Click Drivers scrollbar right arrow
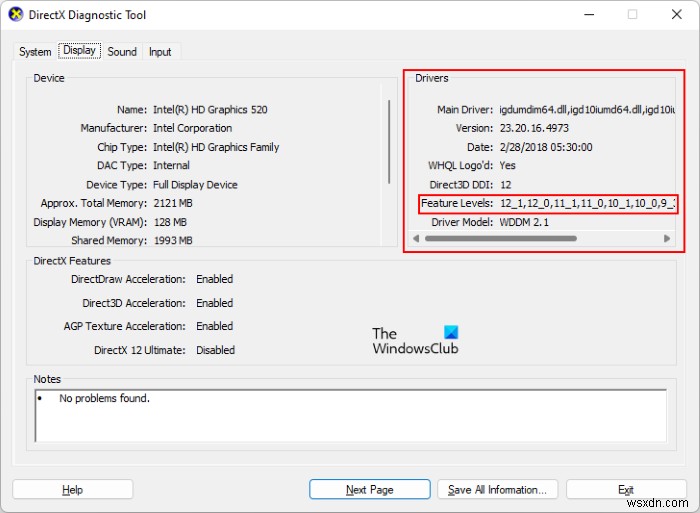The width and height of the screenshot is (700, 513). click(x=667, y=238)
